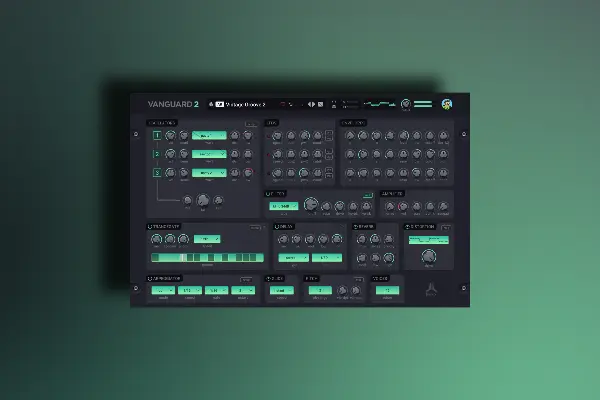Toggle the Glide power button
The width and height of the screenshot is (600, 400).
268,278
